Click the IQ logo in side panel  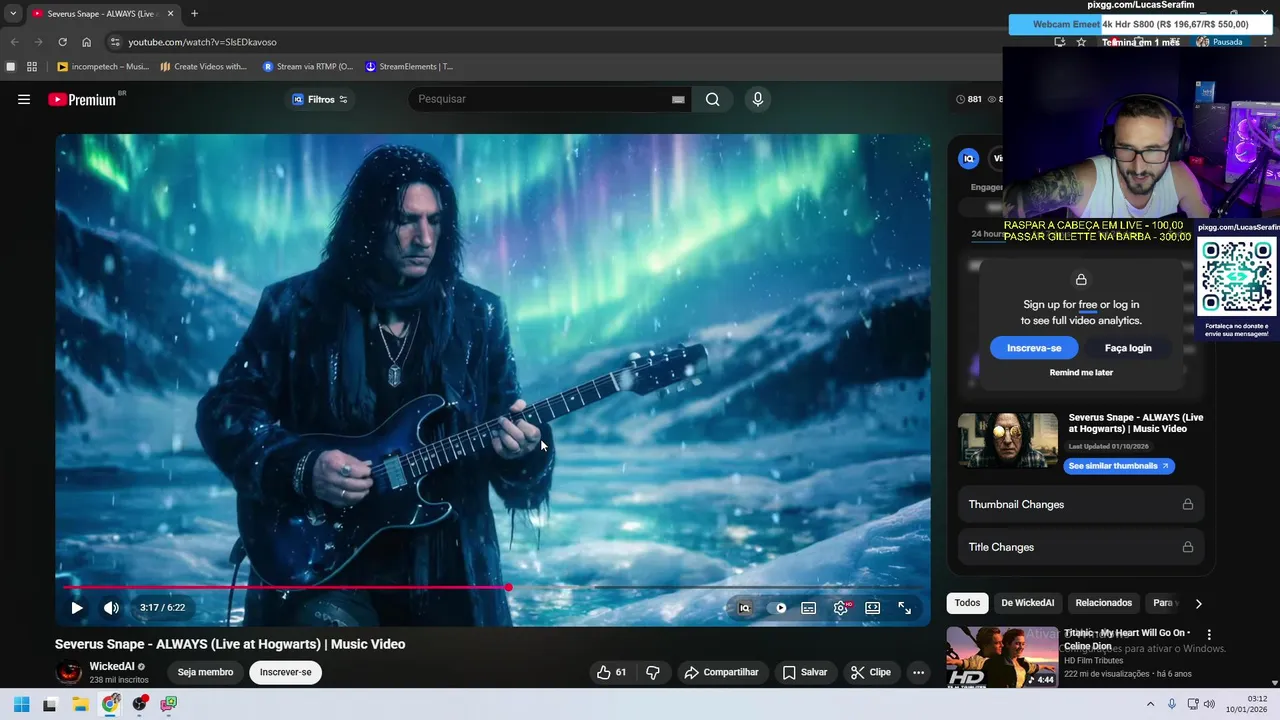(x=968, y=158)
